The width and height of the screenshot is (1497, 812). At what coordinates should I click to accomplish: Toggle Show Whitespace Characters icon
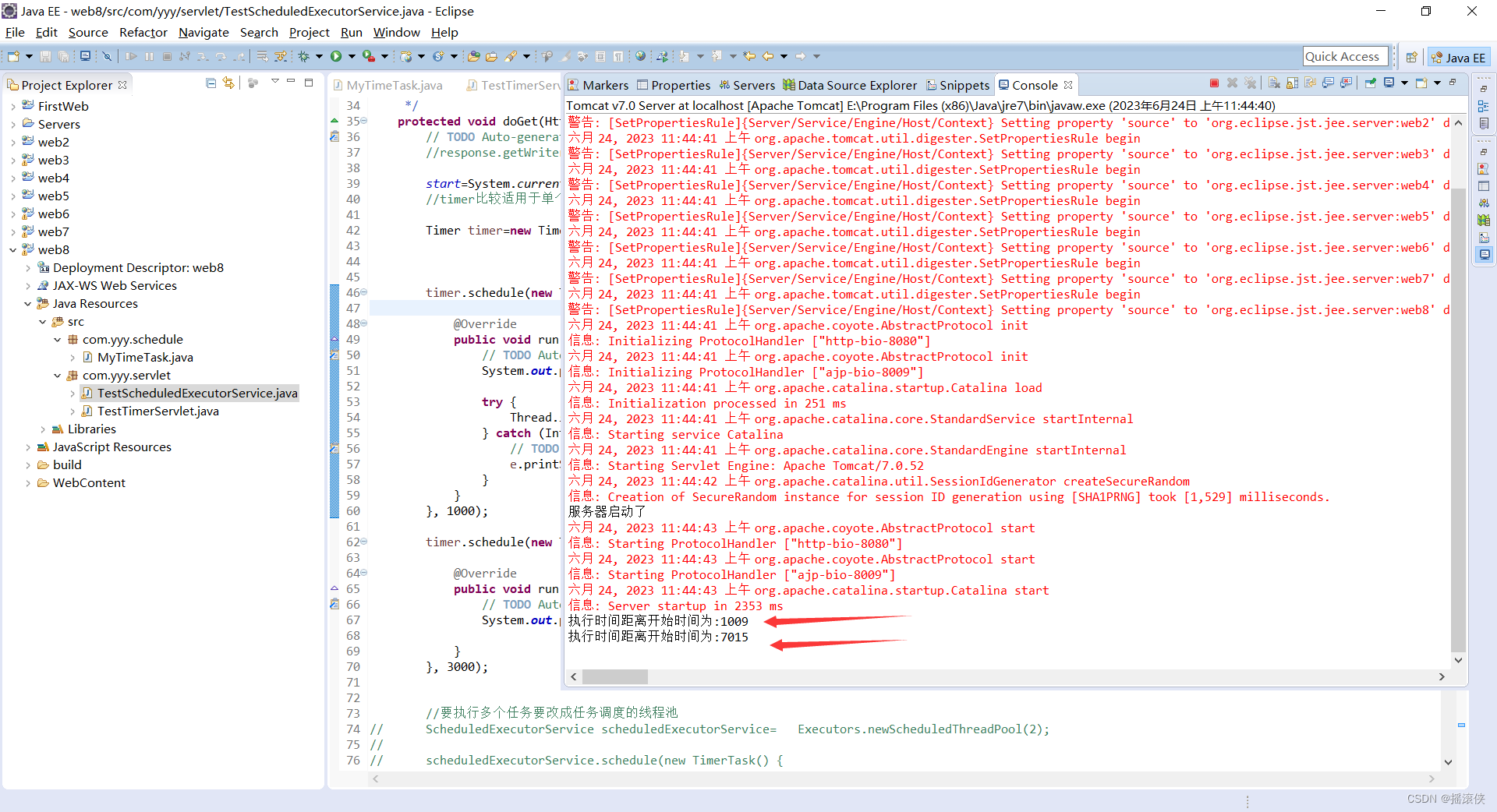pyautogui.click(x=618, y=56)
